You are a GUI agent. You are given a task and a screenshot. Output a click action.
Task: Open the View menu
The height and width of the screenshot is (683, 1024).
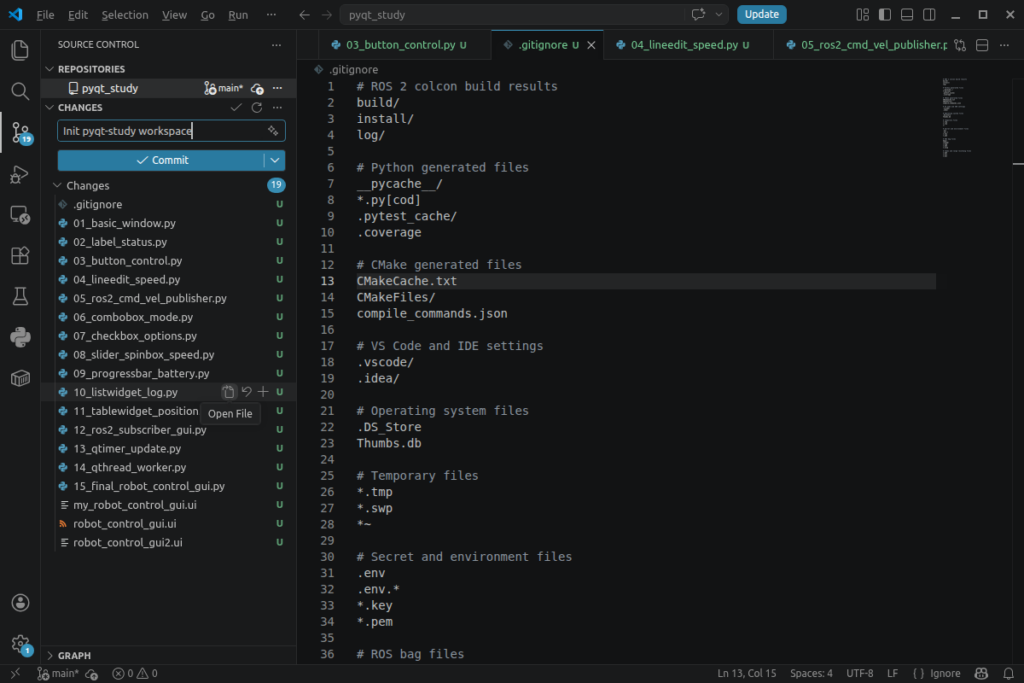(x=174, y=14)
